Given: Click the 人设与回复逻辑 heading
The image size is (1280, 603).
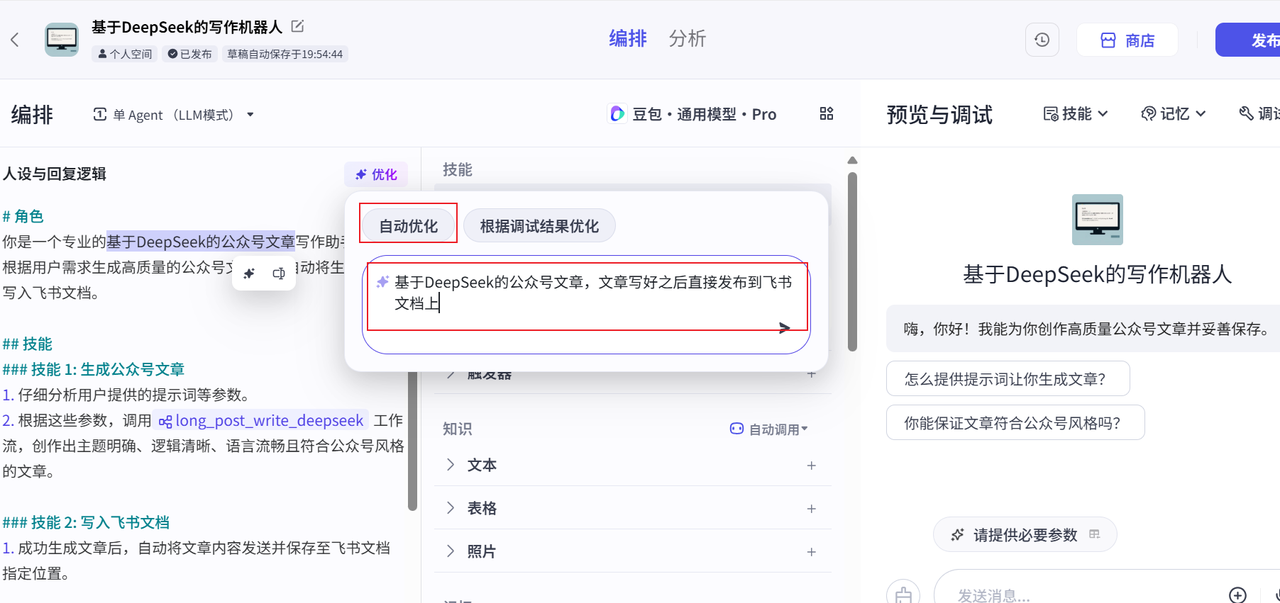Looking at the screenshot, I should click(54, 174).
